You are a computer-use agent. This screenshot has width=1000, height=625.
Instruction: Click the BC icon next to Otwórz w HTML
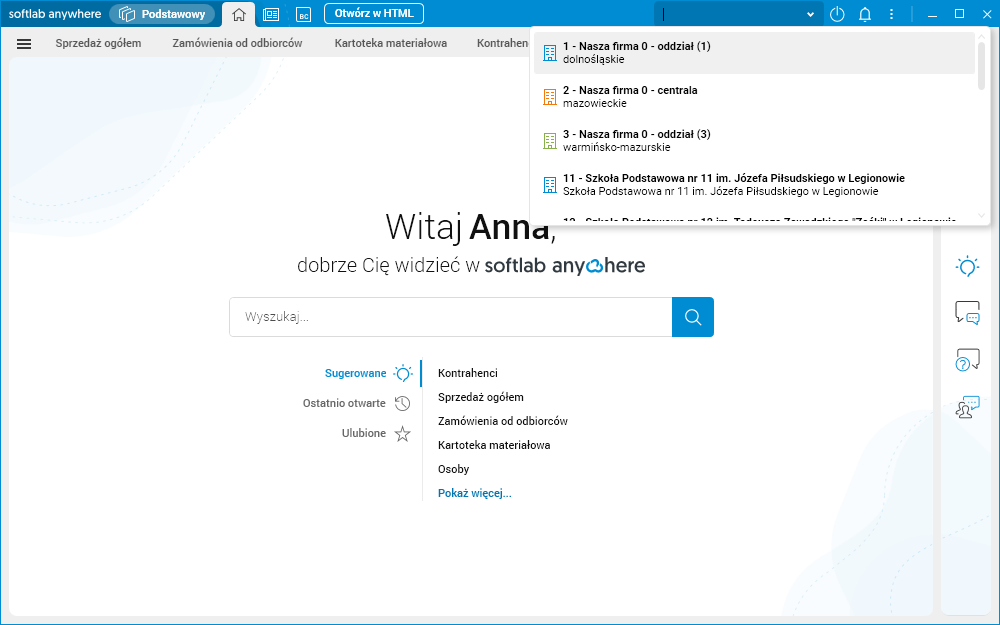[303, 14]
